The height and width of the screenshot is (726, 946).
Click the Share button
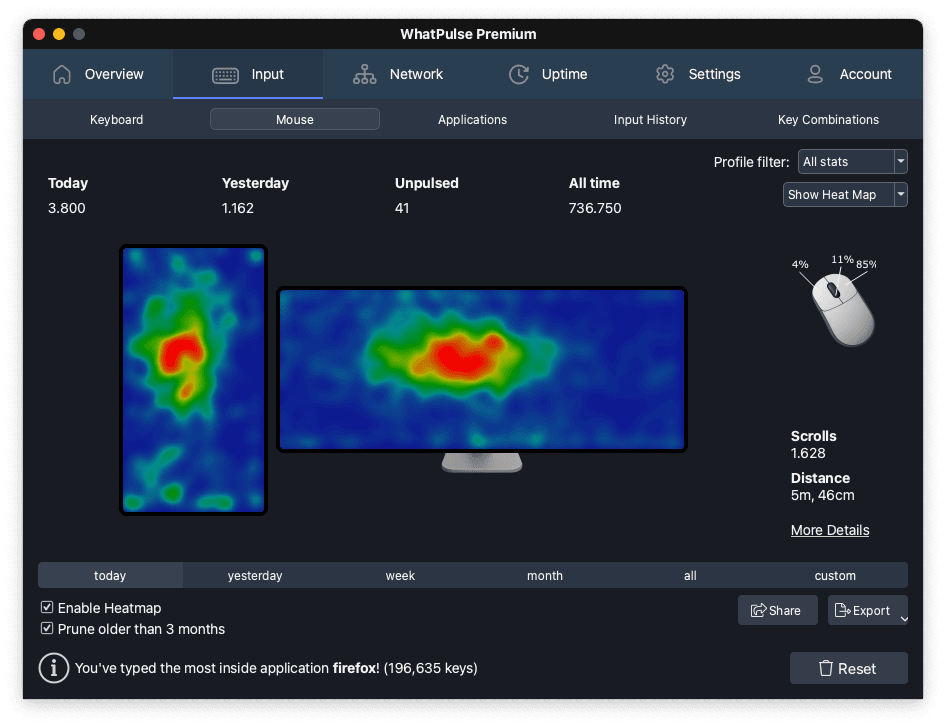(777, 610)
